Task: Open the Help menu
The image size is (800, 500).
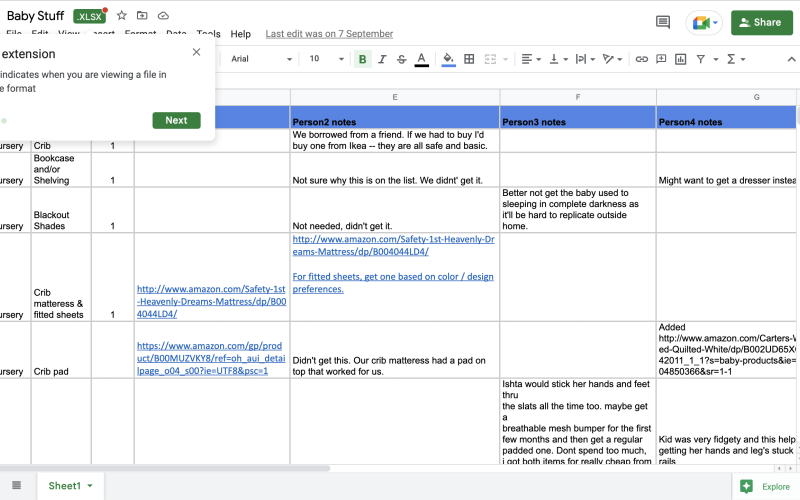Action: (240, 34)
